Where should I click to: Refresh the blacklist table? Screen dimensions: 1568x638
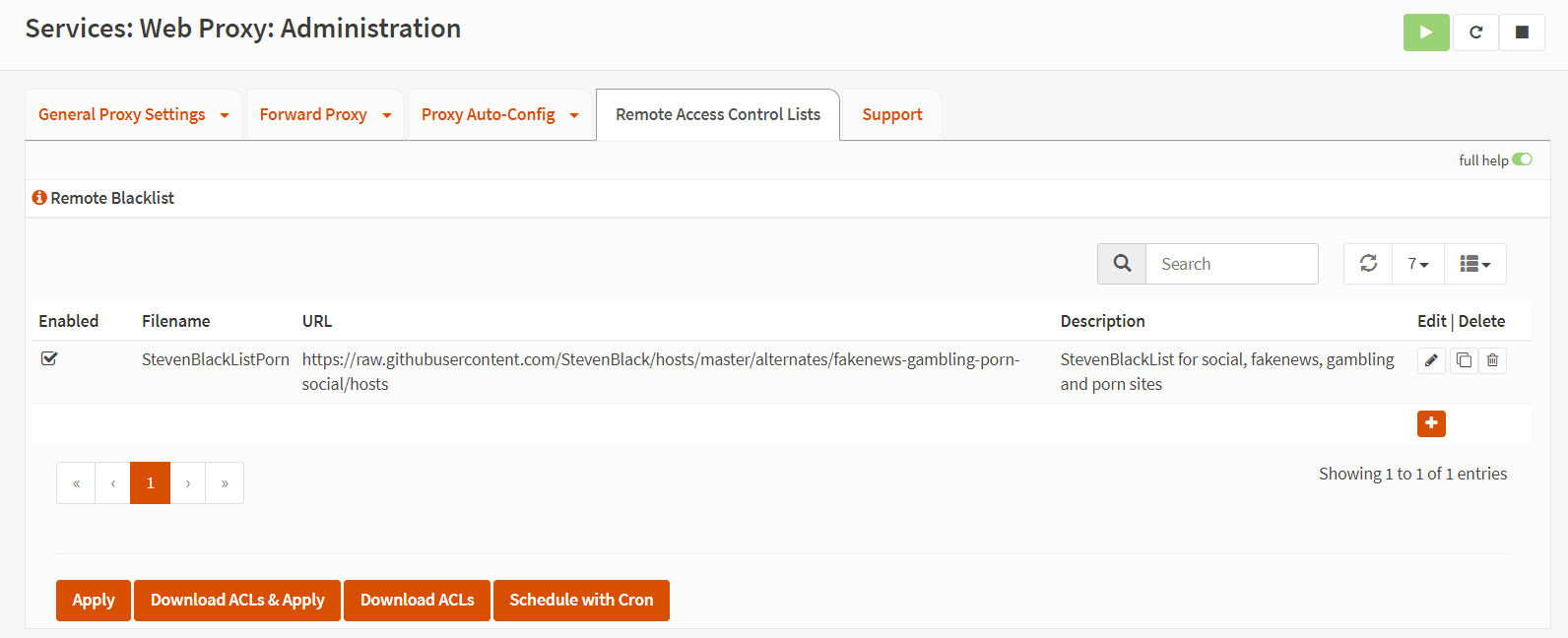tap(1368, 264)
